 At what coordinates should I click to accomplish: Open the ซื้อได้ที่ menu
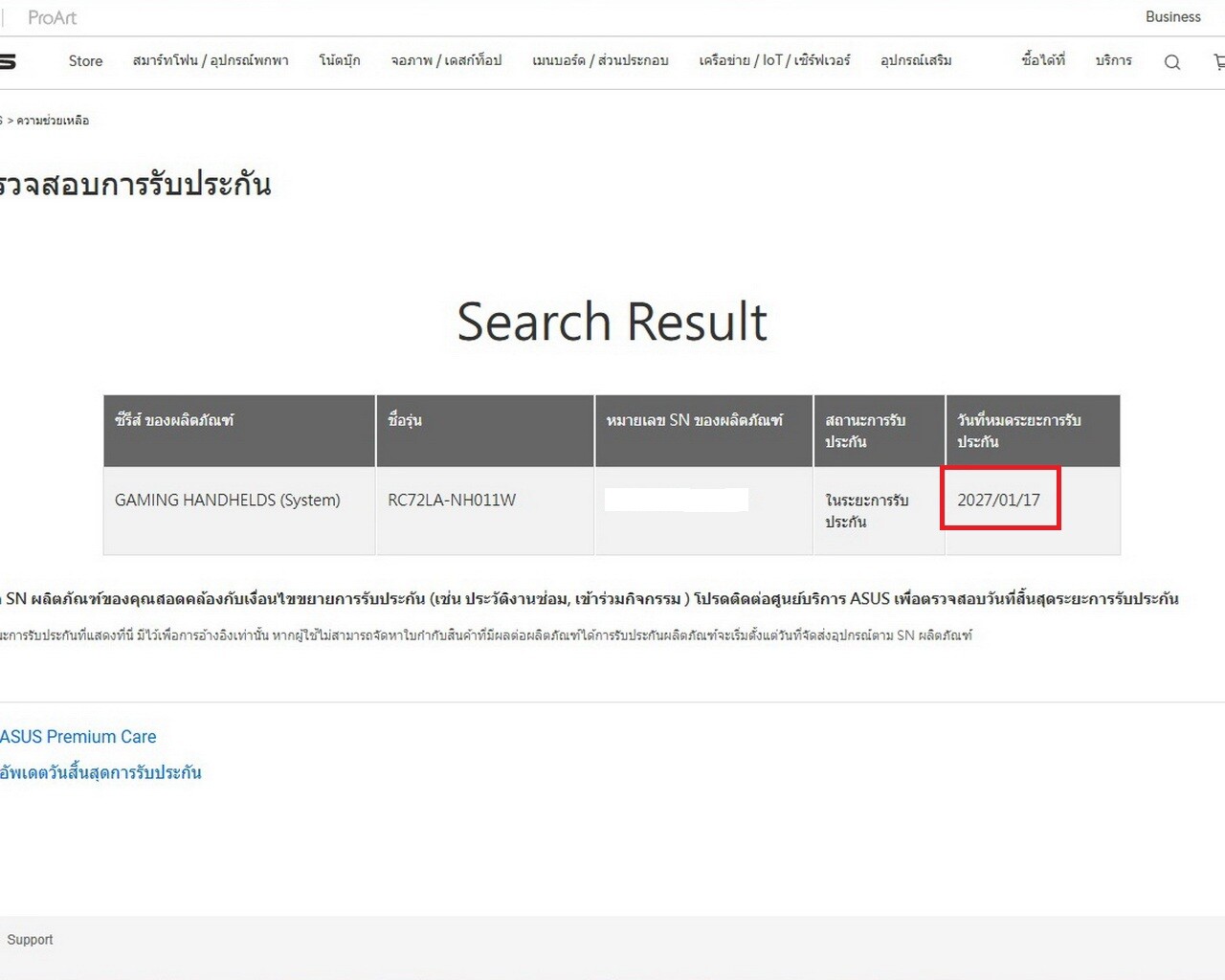pyautogui.click(x=1043, y=60)
